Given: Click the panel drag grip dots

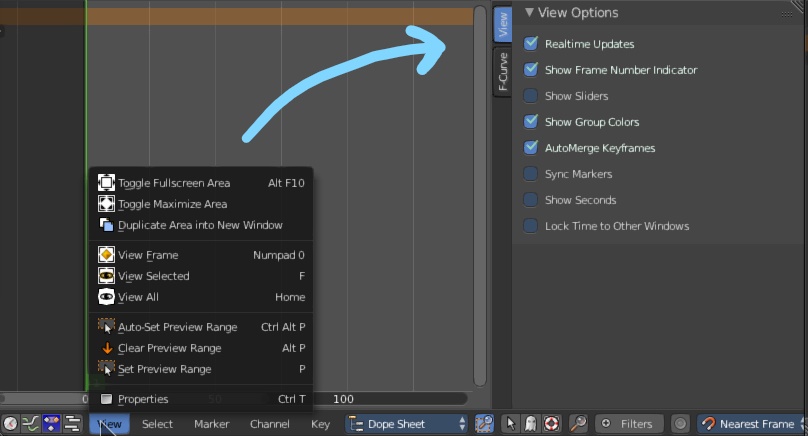Looking at the screenshot, I should pyautogui.click(x=786, y=14).
